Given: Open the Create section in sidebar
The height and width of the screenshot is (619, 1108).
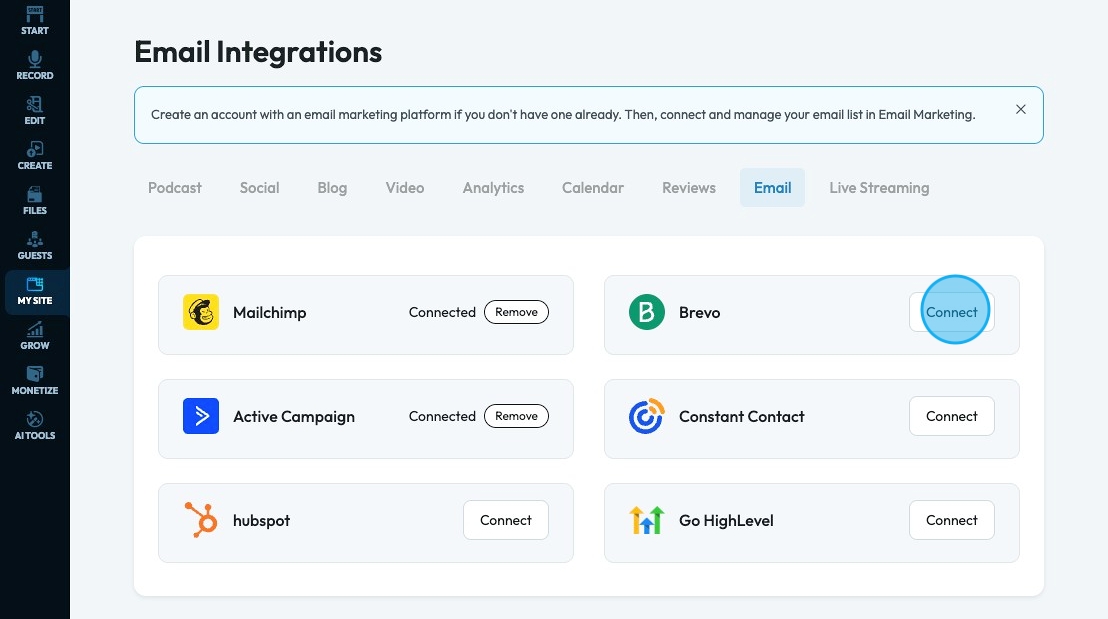Looking at the screenshot, I should click(35, 156).
